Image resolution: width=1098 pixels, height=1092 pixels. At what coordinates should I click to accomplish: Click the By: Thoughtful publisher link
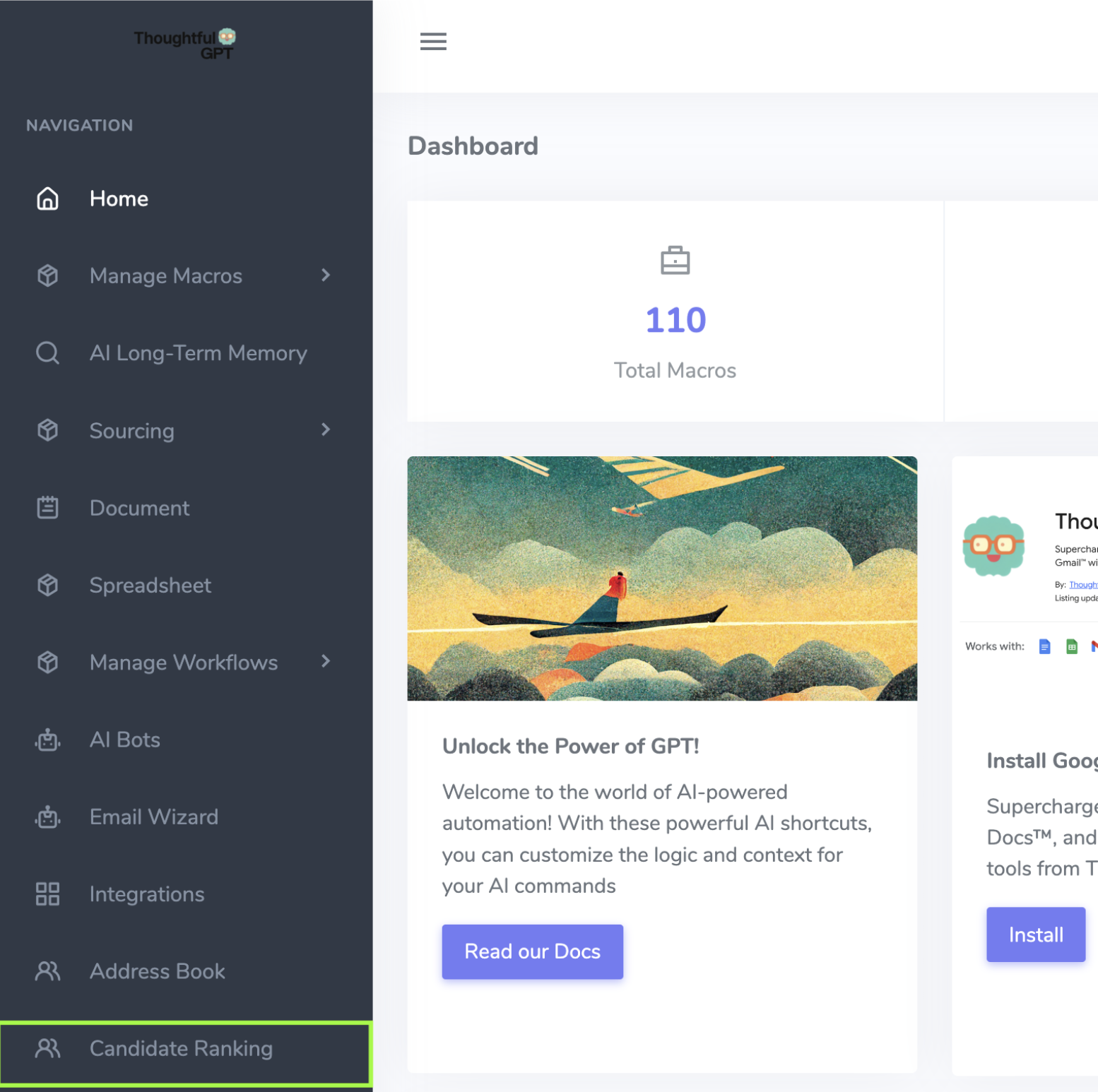tap(1082, 585)
